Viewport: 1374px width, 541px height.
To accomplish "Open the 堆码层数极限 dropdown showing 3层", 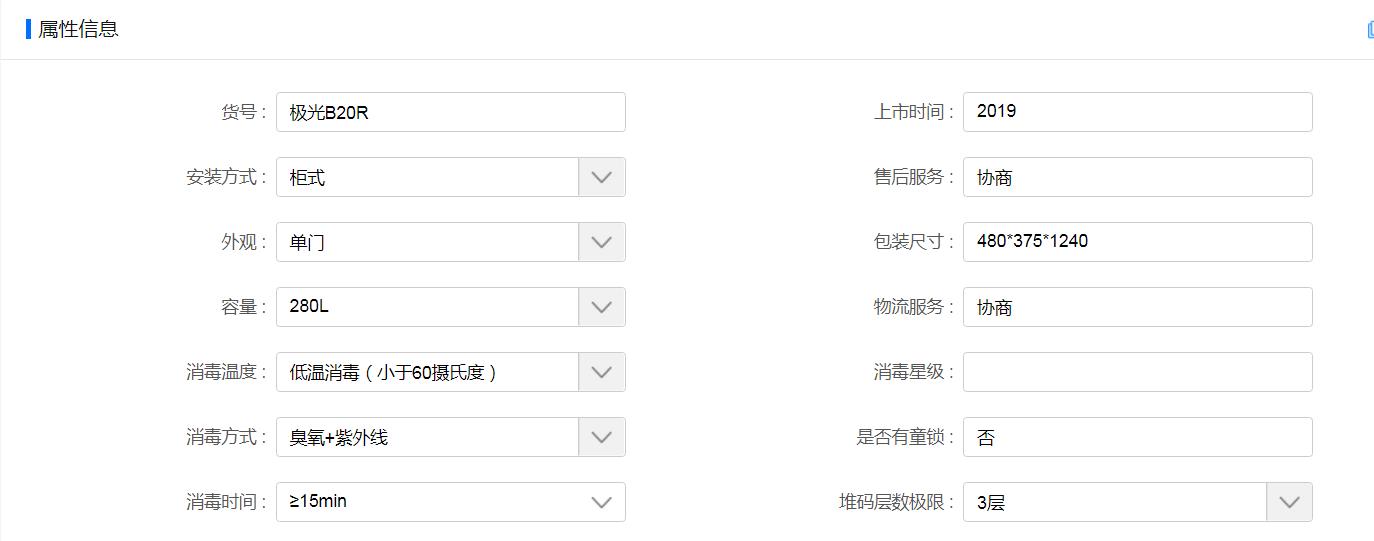I will 1288,502.
